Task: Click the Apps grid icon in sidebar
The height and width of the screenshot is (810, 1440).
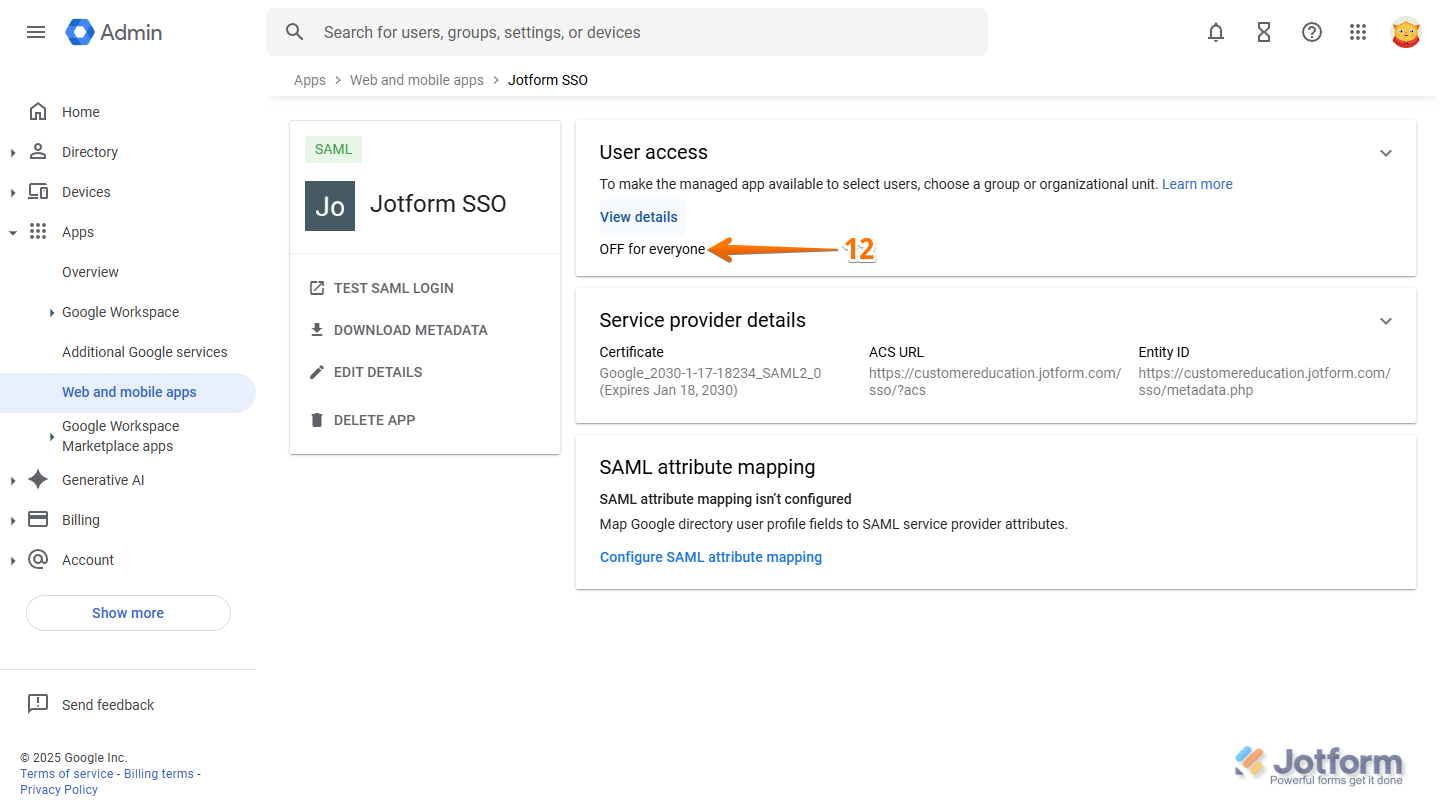Action: click(x=38, y=231)
